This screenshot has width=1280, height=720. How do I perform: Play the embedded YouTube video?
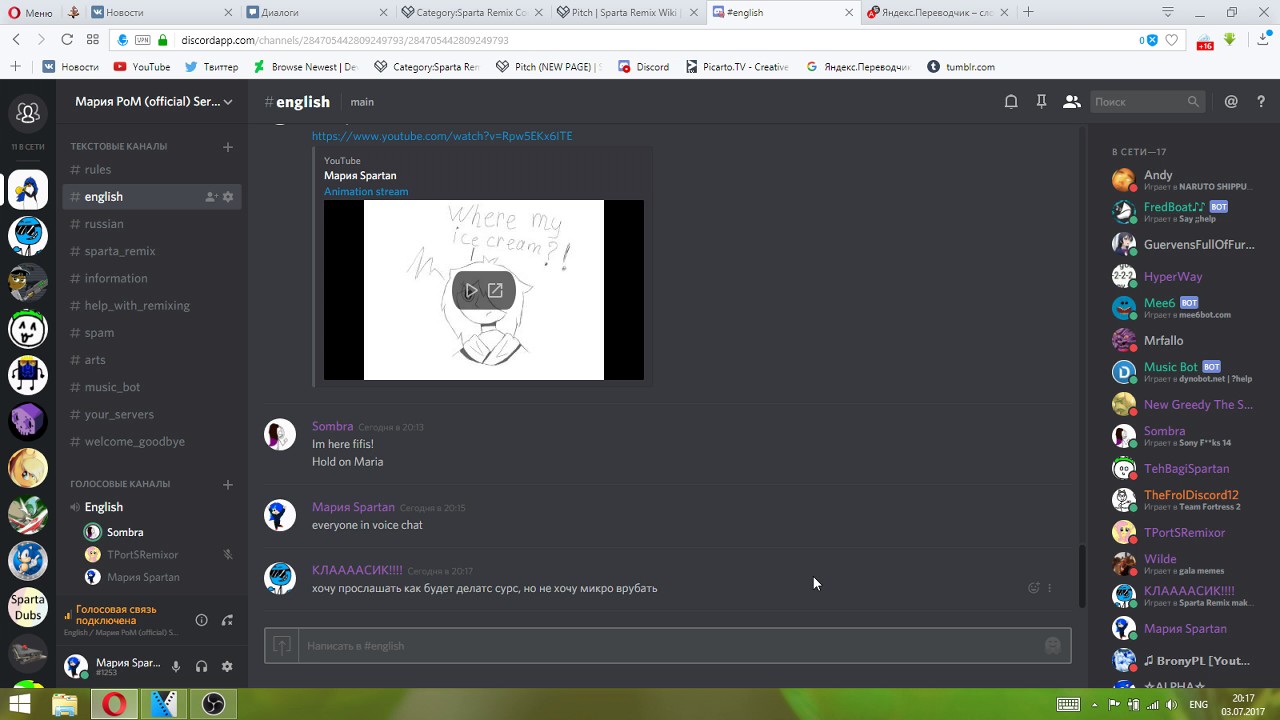click(471, 291)
